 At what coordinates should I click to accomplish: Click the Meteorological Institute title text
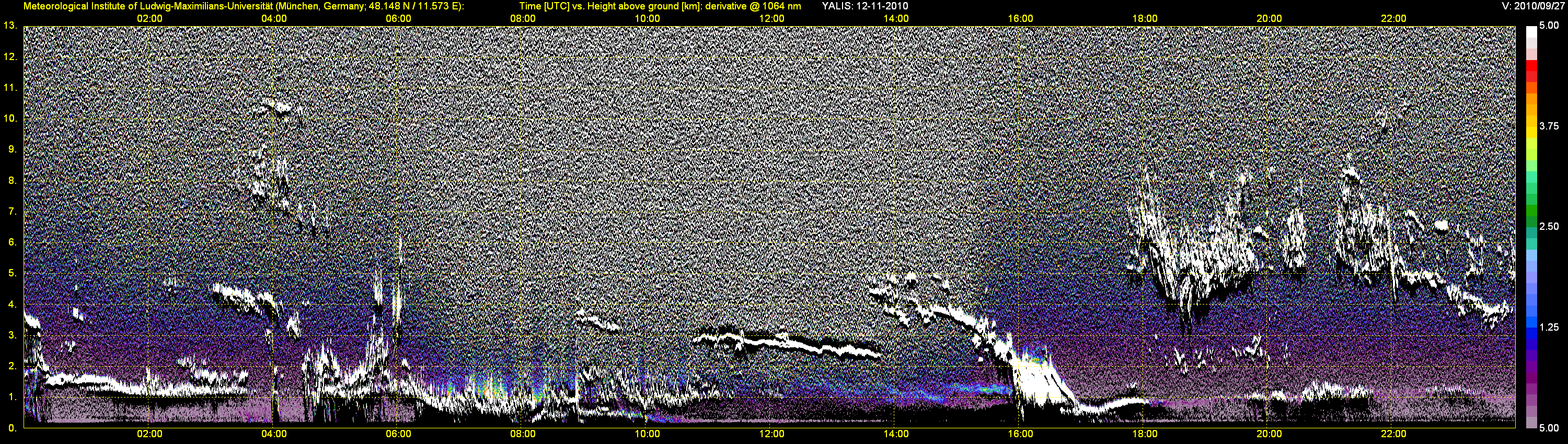(244, 6)
